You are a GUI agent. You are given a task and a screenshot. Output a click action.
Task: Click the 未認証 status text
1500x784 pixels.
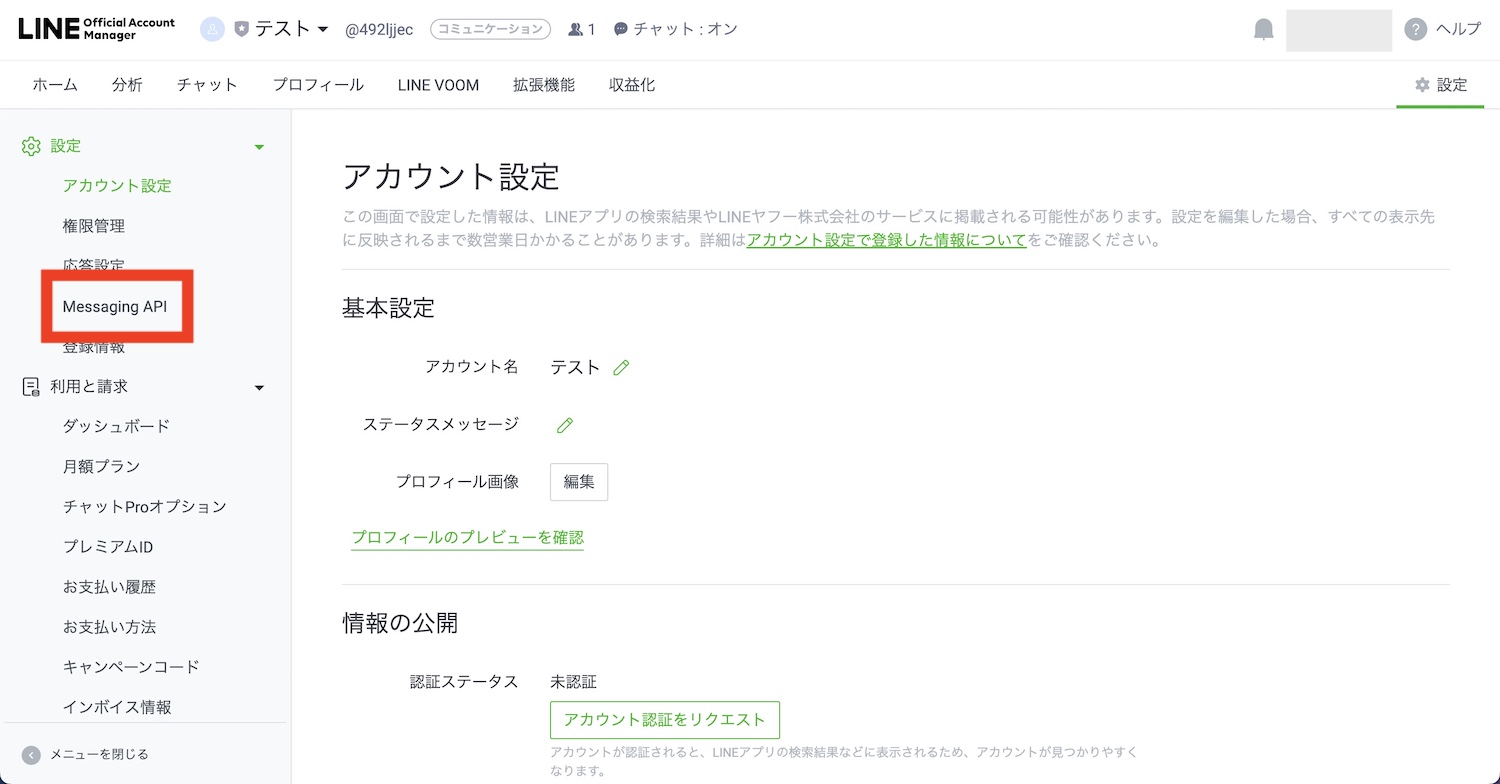click(574, 682)
